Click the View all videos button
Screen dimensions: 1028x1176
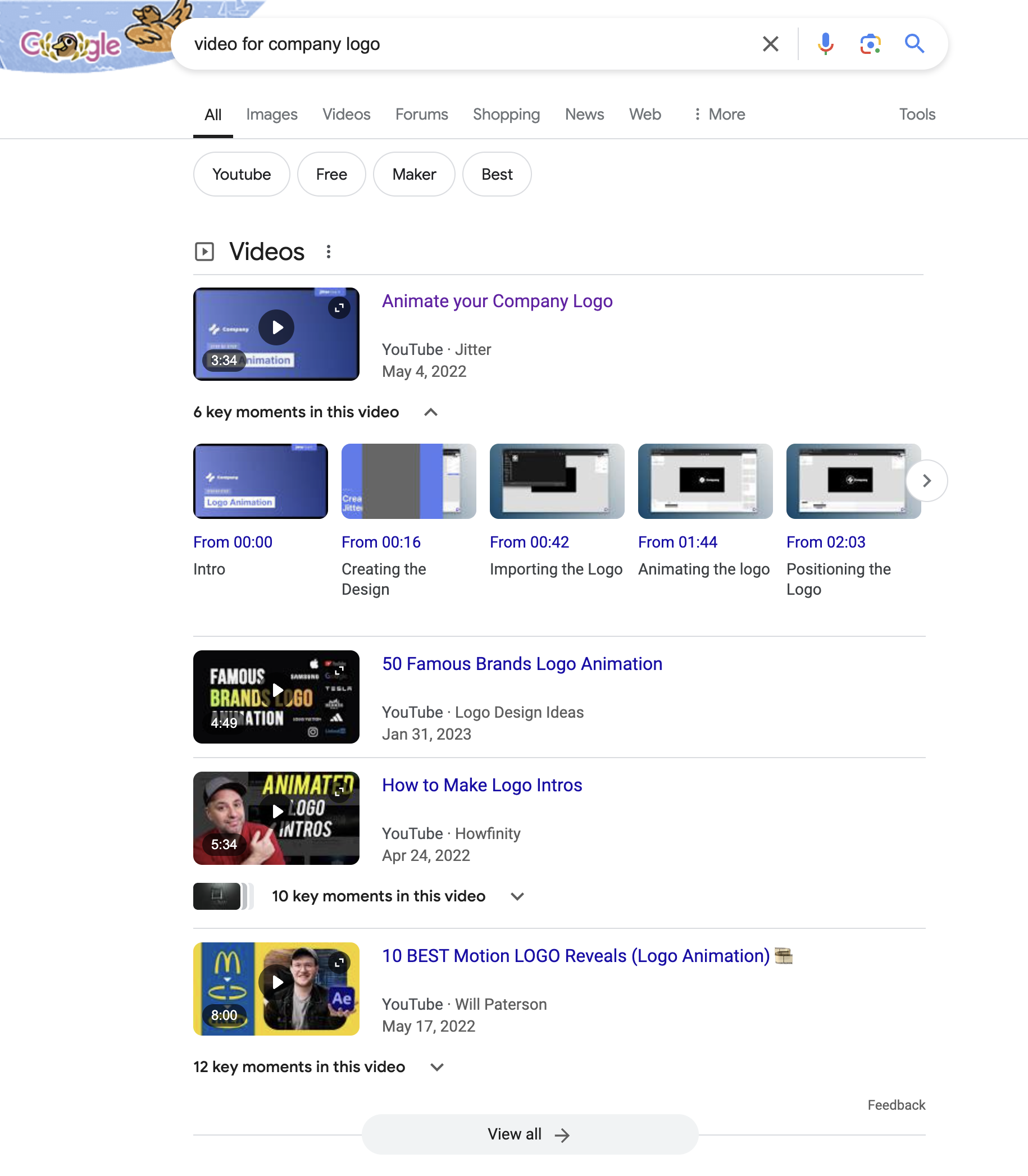point(530,1134)
